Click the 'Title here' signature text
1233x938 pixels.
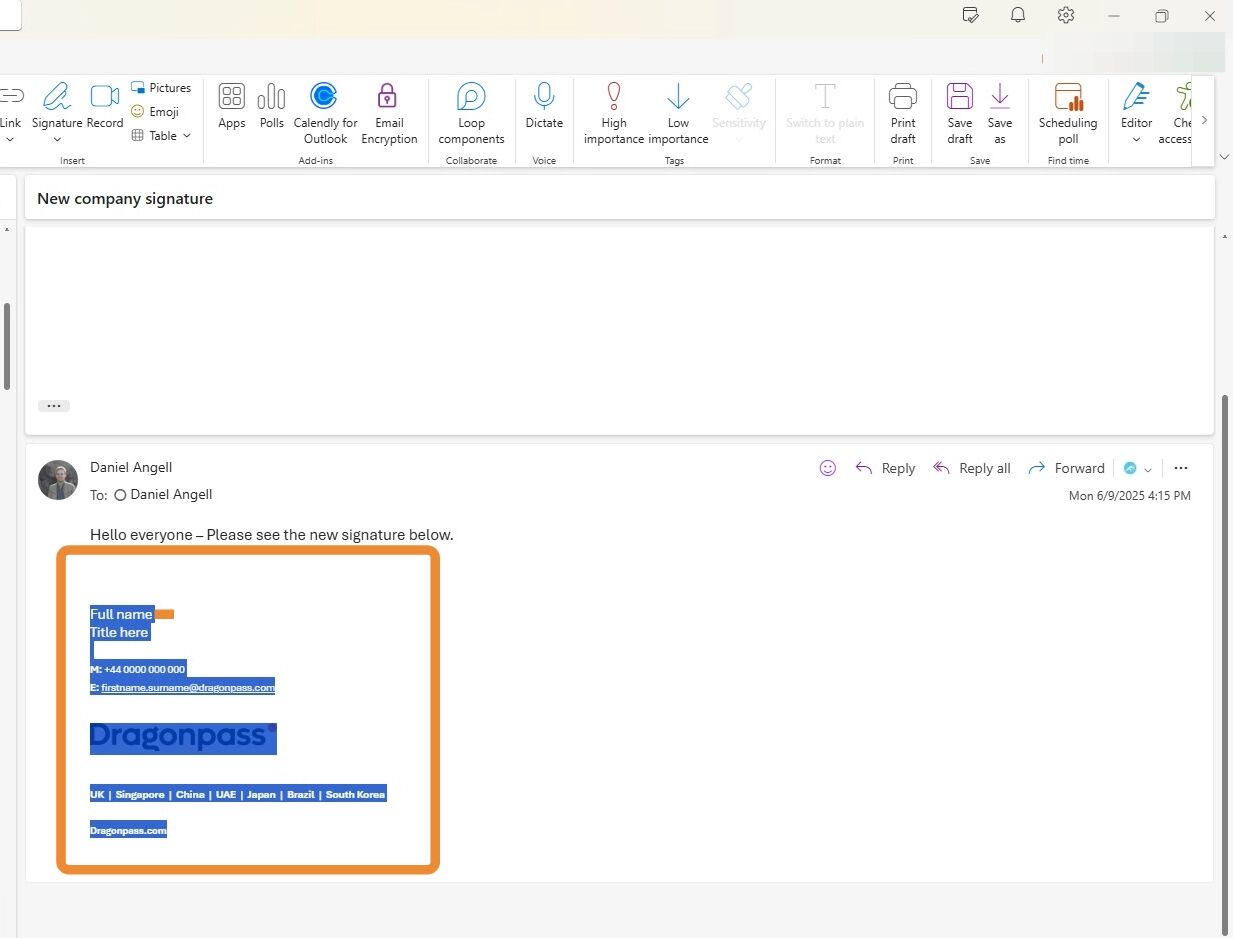(119, 632)
